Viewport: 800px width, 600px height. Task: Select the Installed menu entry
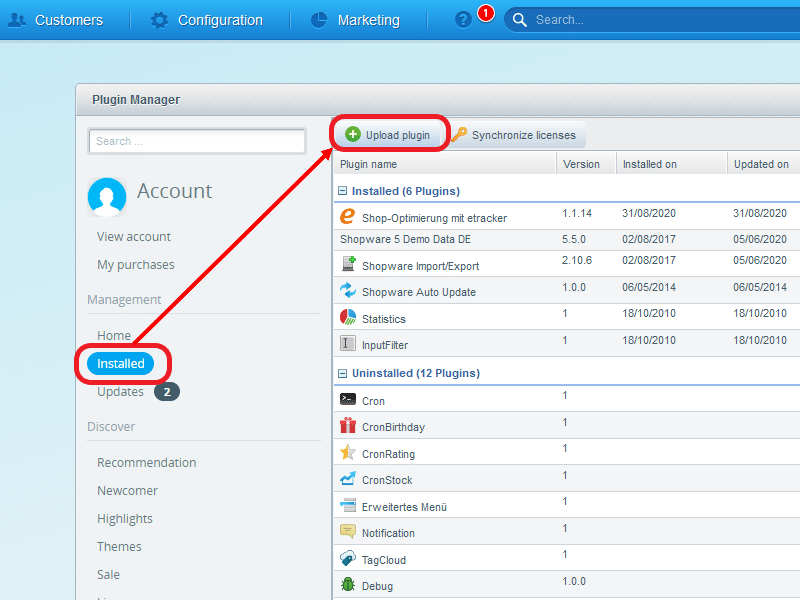pyautogui.click(x=120, y=363)
